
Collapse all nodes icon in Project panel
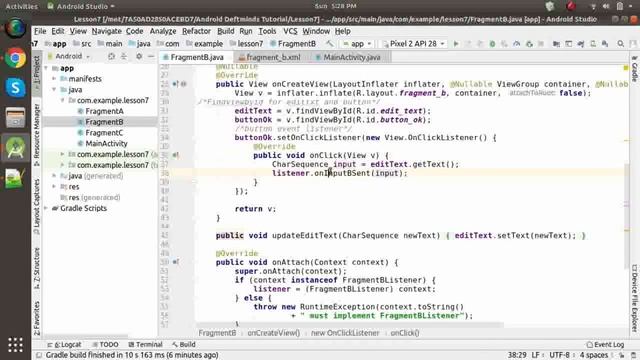pyautogui.click(x=124, y=56)
